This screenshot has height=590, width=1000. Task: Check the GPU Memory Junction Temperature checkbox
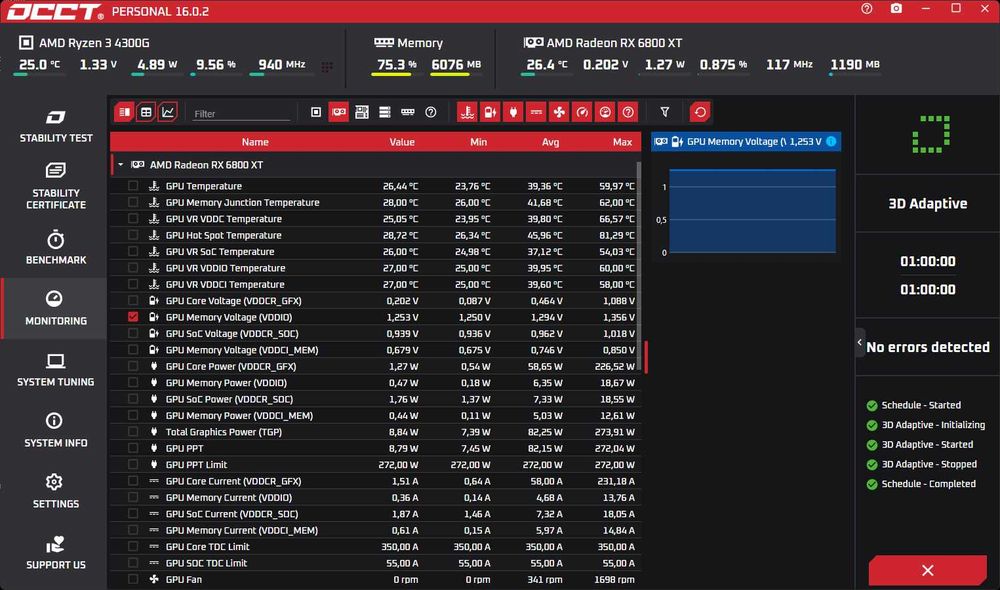[x=133, y=202]
